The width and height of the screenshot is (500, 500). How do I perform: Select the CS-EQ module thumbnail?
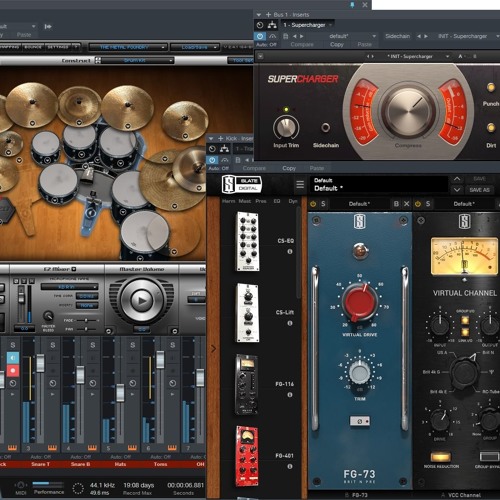(x=248, y=241)
